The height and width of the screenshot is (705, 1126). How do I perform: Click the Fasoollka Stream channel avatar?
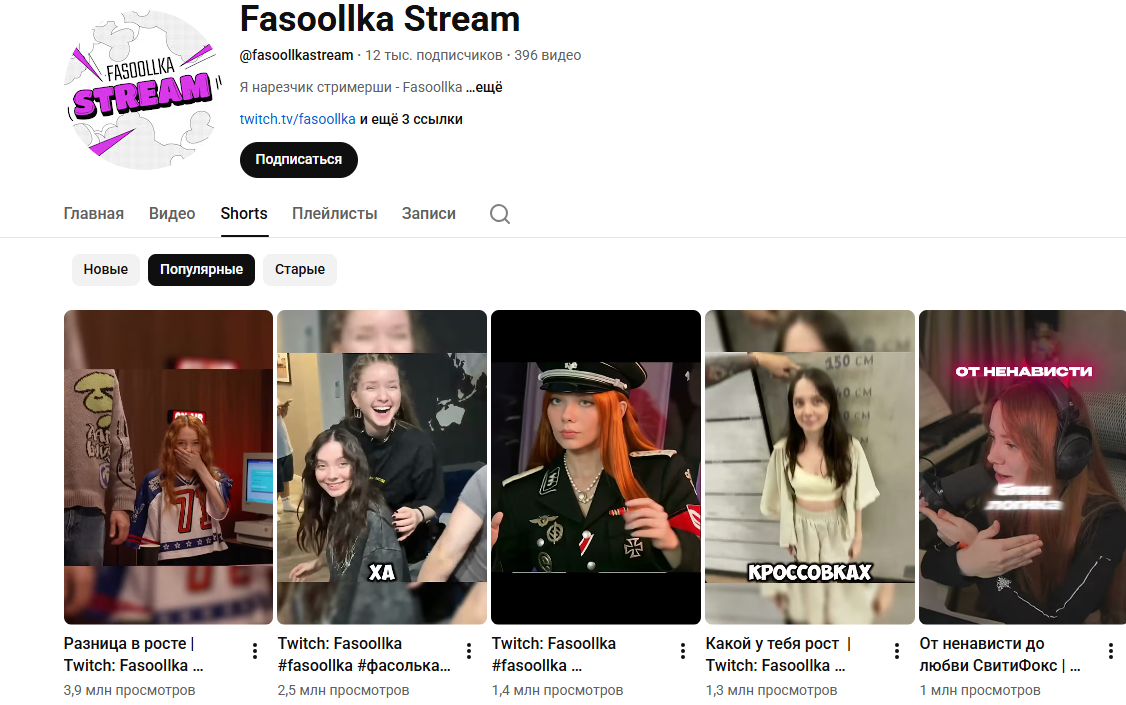[x=143, y=90]
